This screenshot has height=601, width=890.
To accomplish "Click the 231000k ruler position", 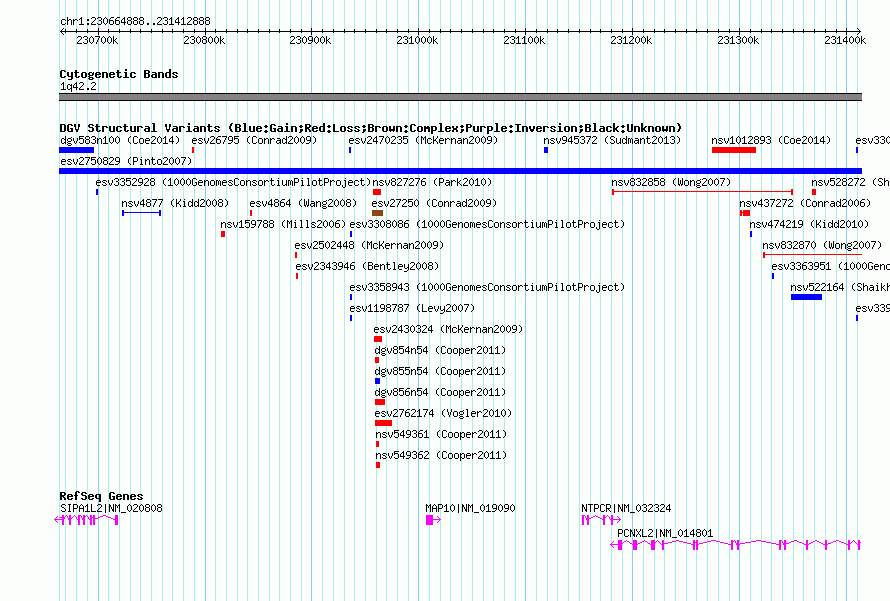I will [x=417, y=40].
